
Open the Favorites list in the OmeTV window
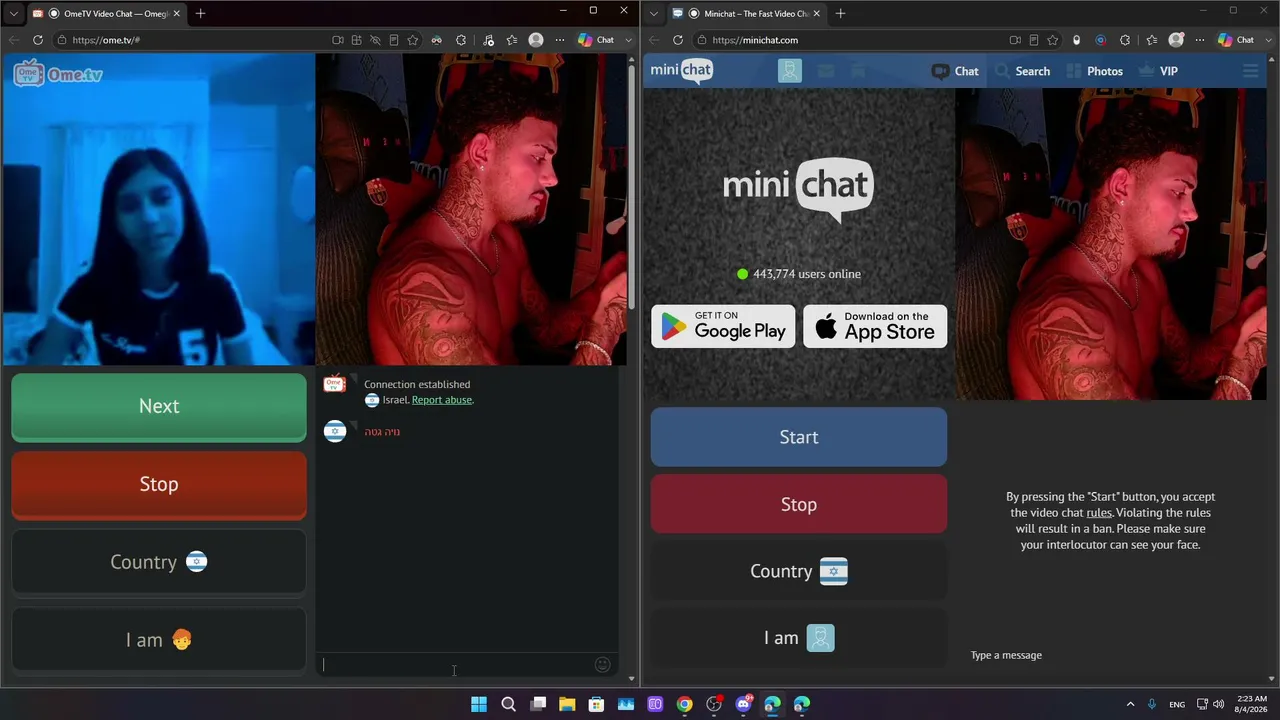(512, 40)
